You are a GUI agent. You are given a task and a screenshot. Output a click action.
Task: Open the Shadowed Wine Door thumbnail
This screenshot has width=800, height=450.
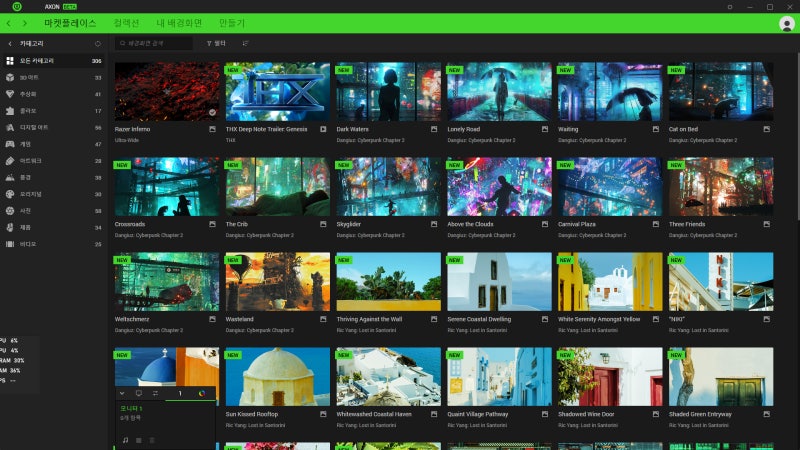610,377
